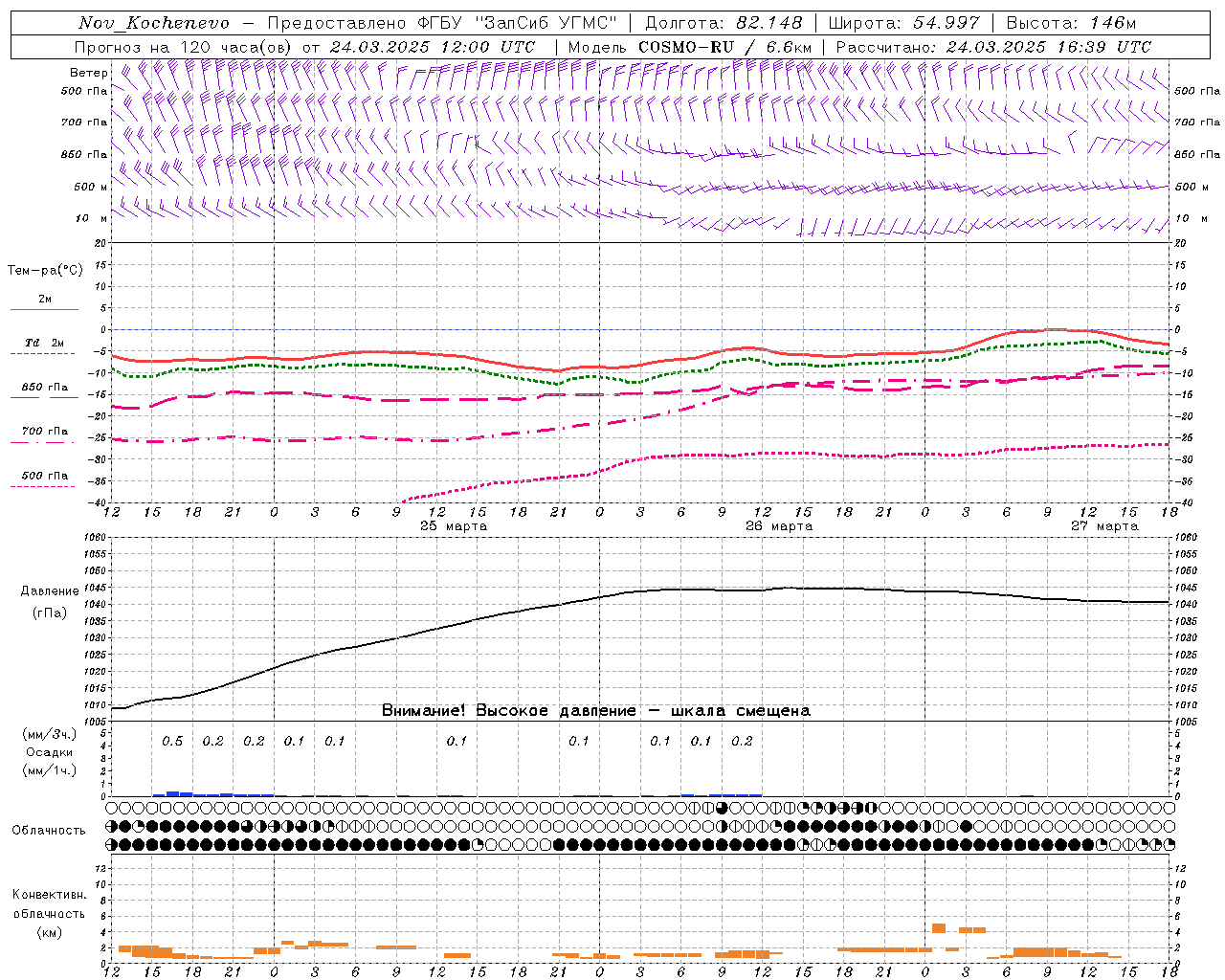
Task: Select the "26 марта" date label
Action: point(779,526)
